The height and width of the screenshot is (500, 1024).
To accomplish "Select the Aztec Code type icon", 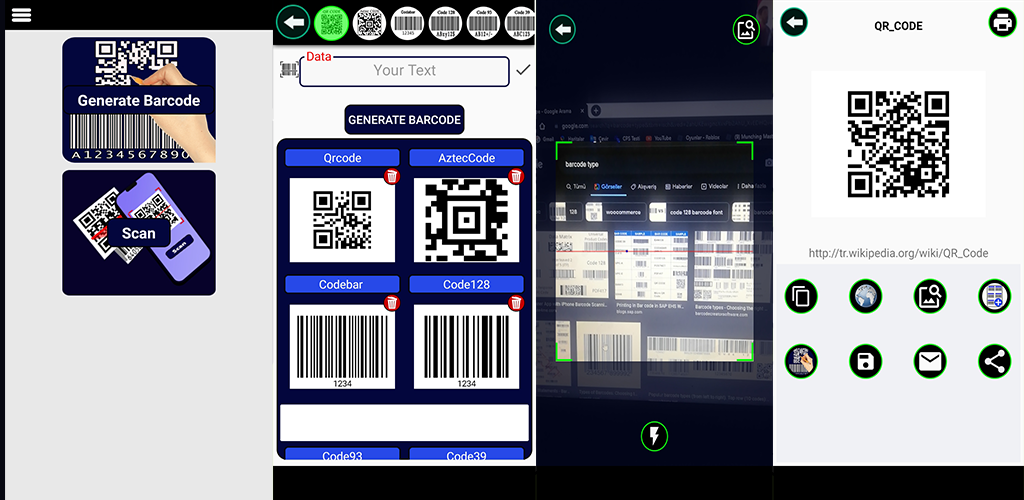I will pos(369,23).
